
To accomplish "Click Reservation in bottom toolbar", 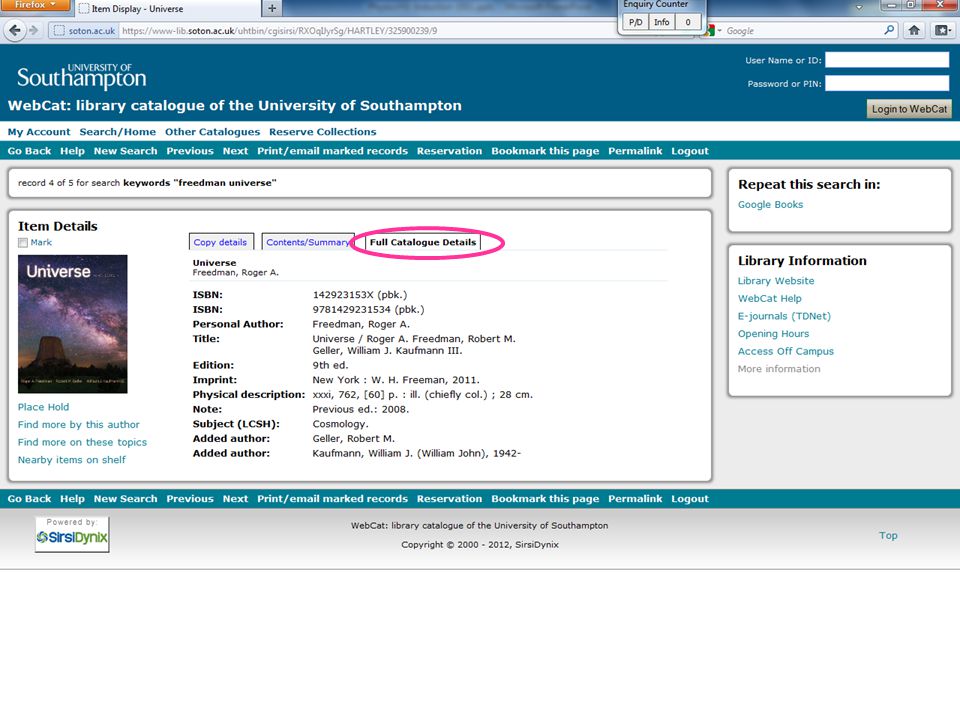I will [x=449, y=499].
